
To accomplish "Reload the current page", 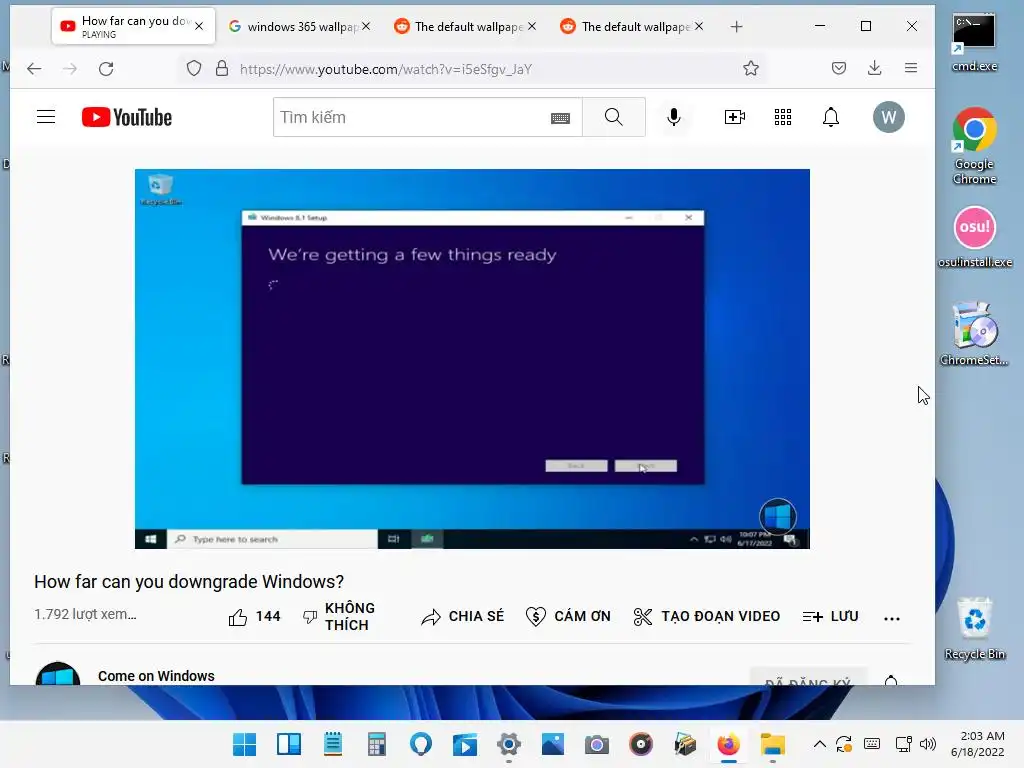I will click(106, 69).
